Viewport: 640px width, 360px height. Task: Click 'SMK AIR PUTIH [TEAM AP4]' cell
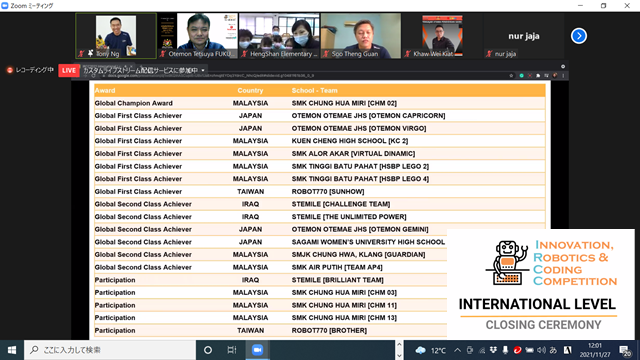337,267
